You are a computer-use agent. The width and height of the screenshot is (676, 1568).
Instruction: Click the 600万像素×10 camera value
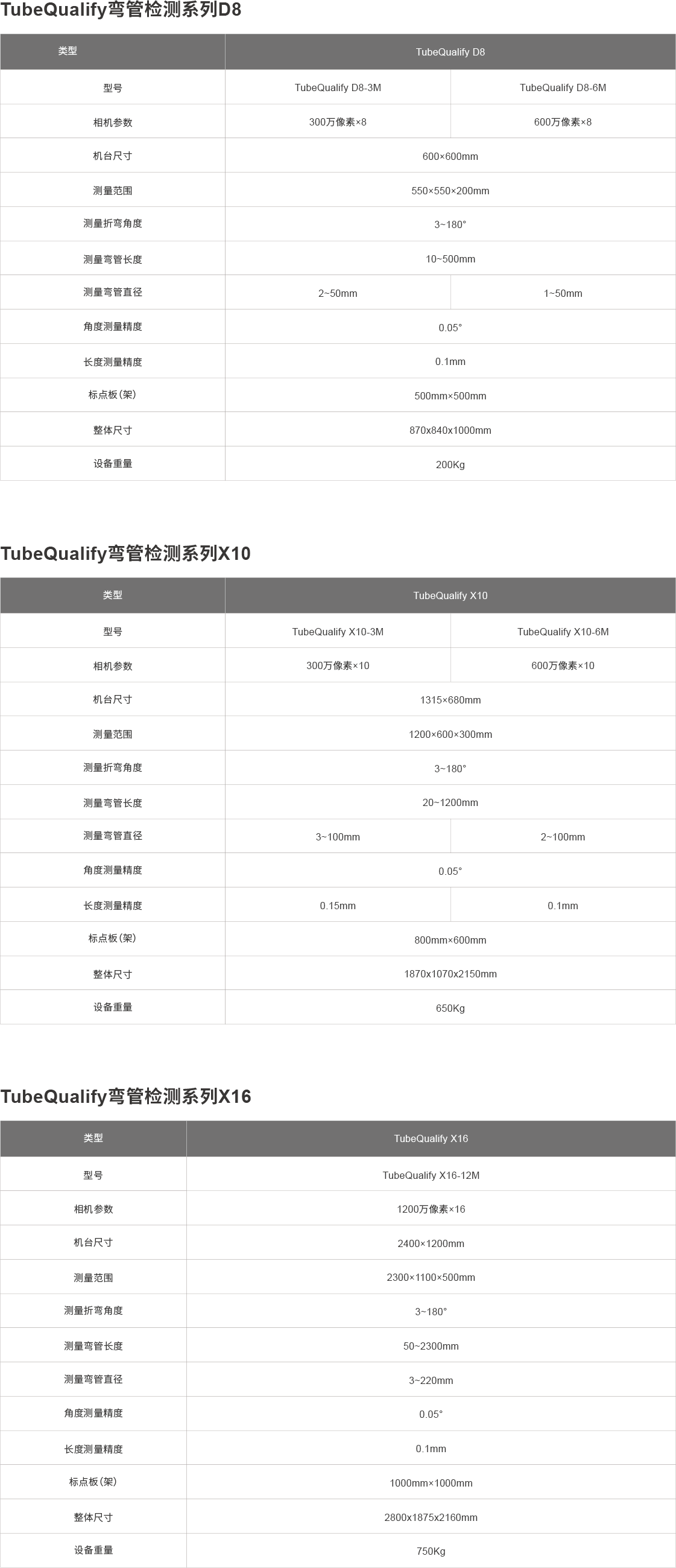[x=563, y=666]
